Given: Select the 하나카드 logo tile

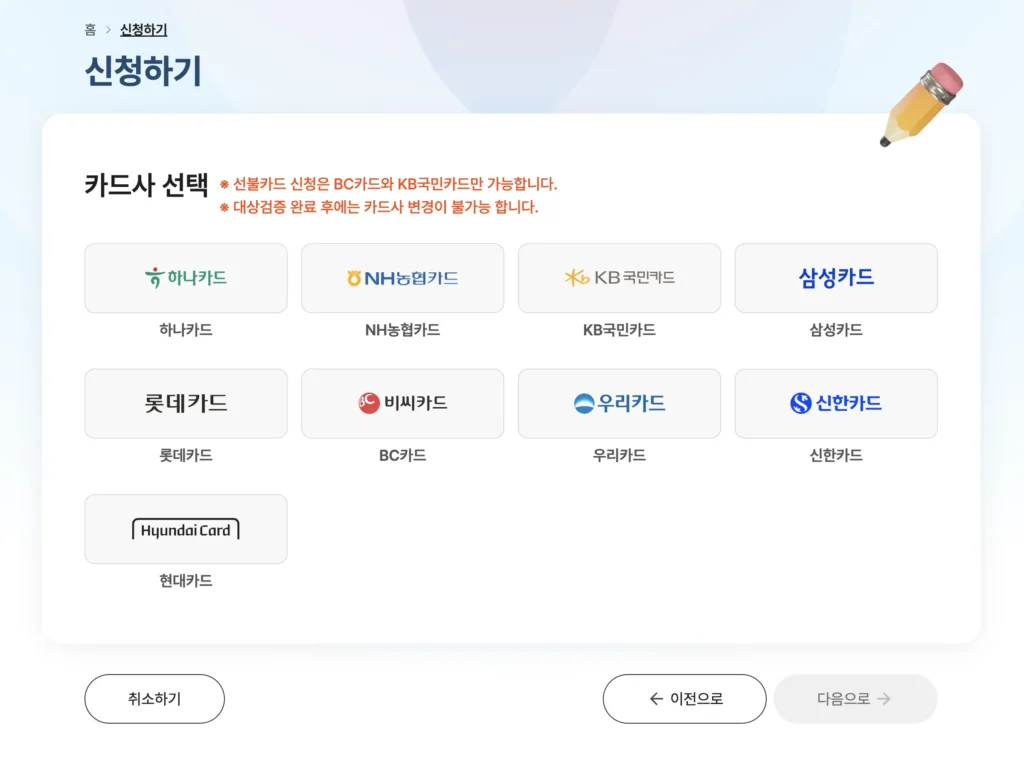Looking at the screenshot, I should 186,278.
